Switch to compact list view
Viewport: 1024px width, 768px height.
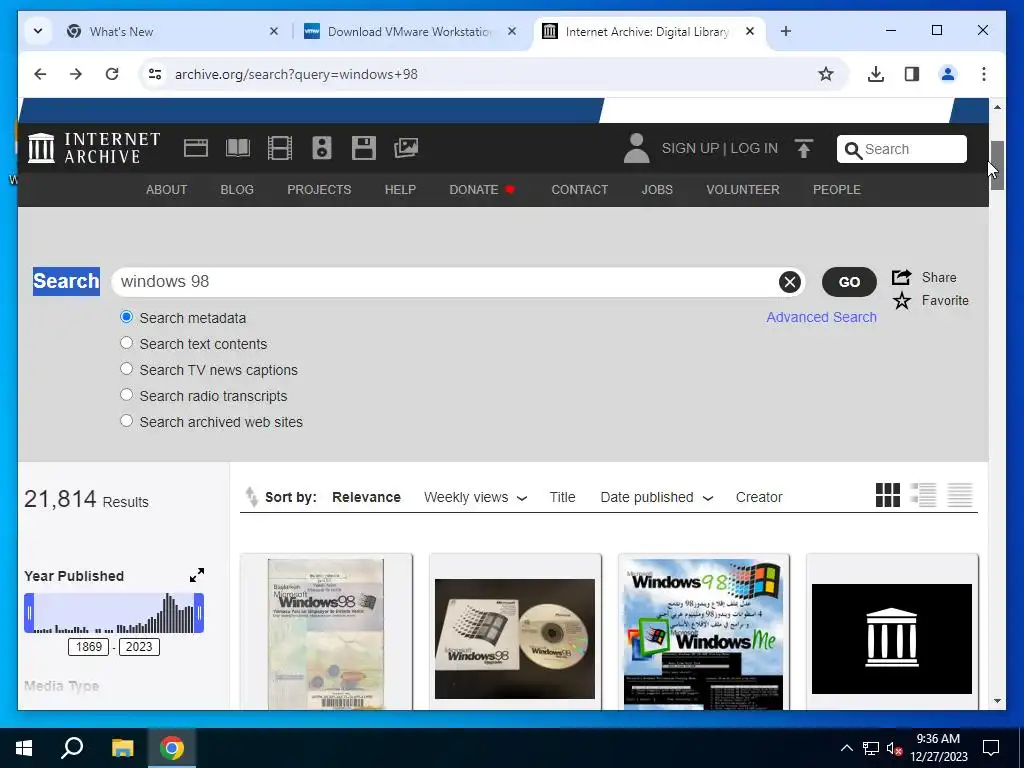[959, 495]
